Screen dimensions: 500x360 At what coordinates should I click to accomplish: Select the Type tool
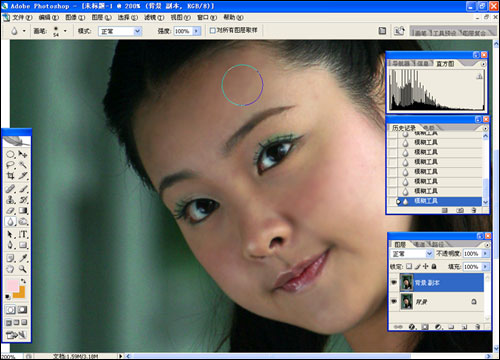click(x=23, y=234)
